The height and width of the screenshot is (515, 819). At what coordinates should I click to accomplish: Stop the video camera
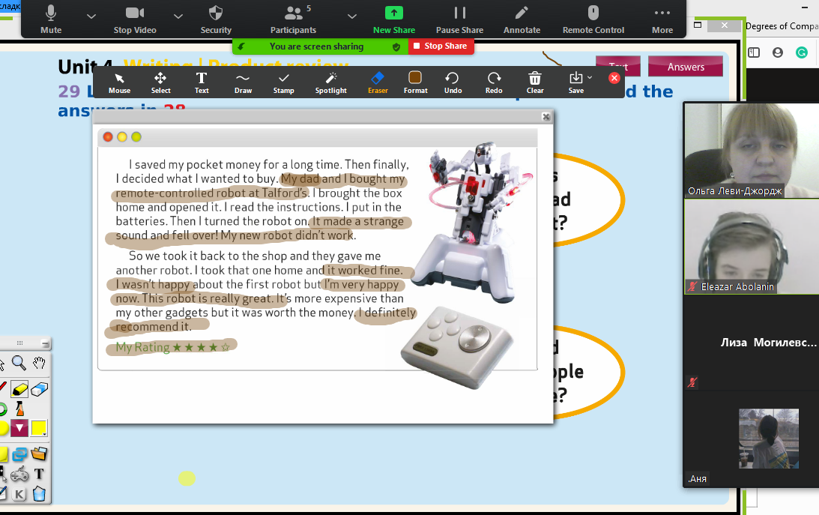[x=135, y=18]
